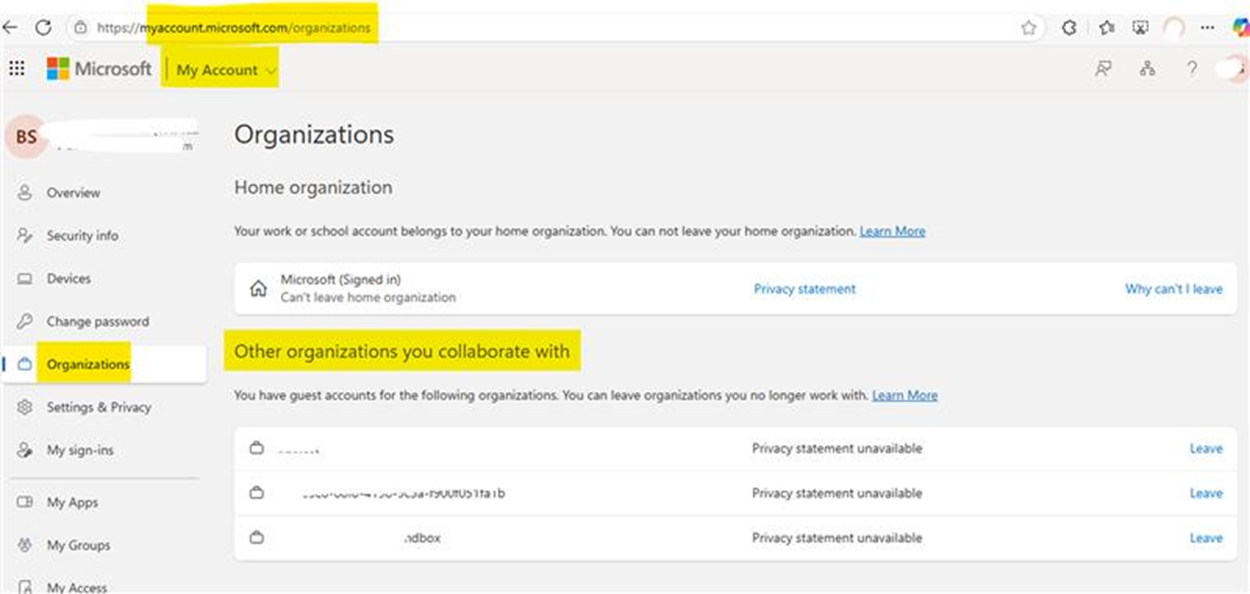Open the favorites list icon in the toolbar
The width and height of the screenshot is (1250, 594).
click(1106, 28)
